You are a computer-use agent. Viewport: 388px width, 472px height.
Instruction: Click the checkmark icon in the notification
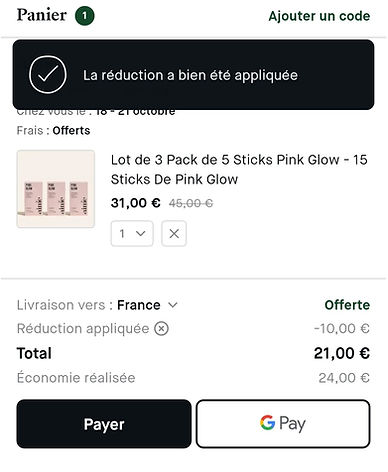[x=48, y=75]
